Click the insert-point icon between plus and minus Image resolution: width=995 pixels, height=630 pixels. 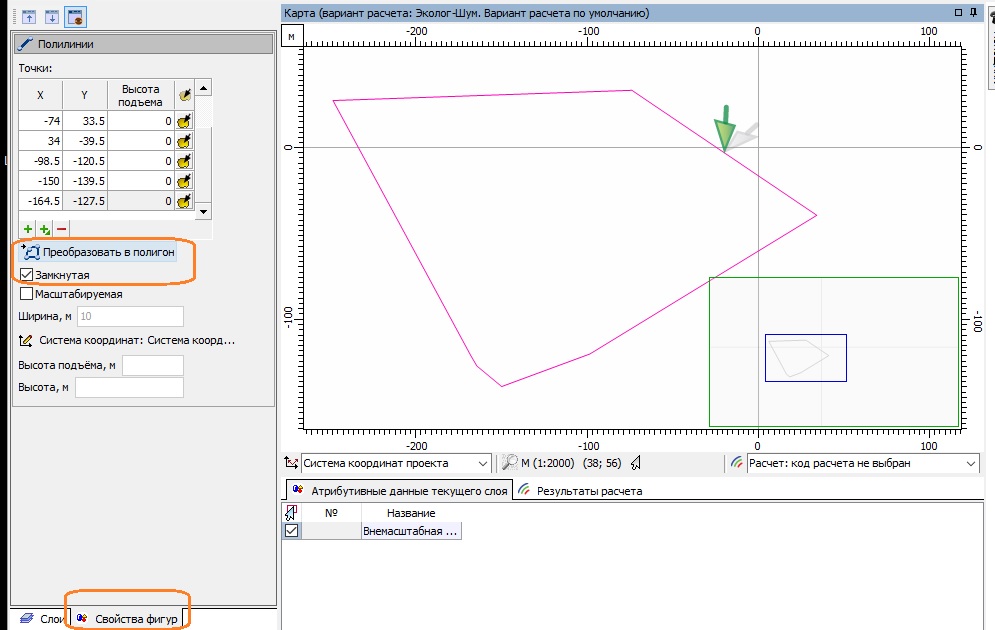[45, 229]
